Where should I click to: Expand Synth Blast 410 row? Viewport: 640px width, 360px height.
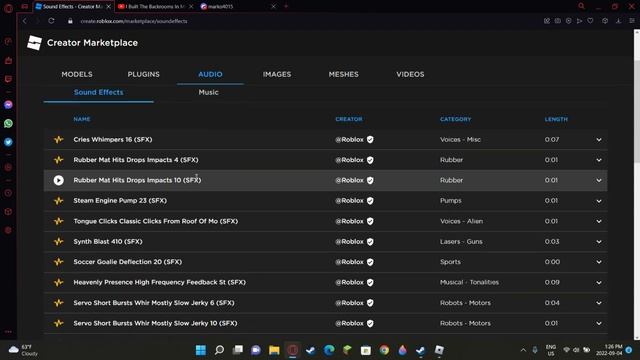tap(599, 242)
